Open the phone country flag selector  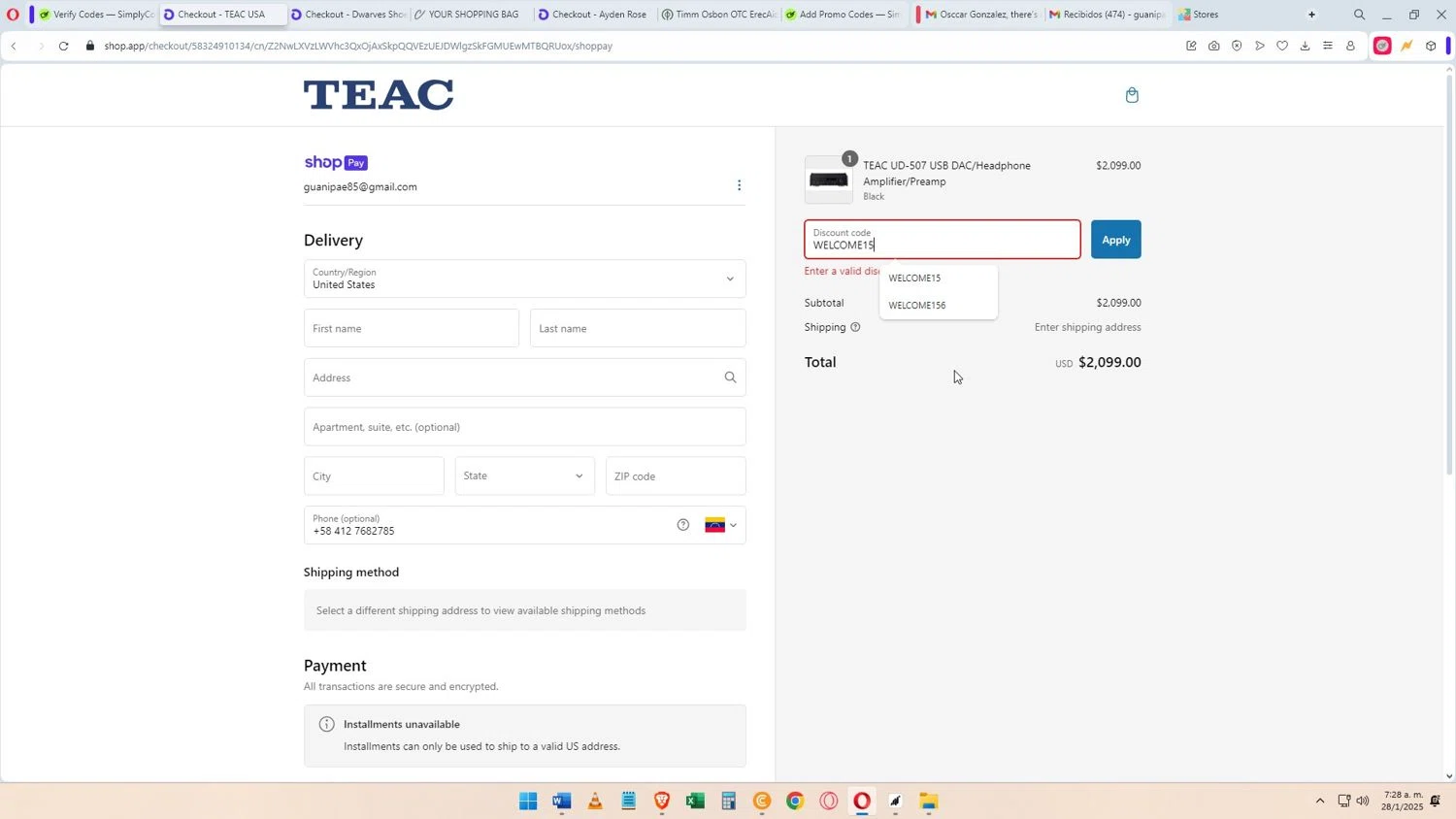tap(721, 525)
